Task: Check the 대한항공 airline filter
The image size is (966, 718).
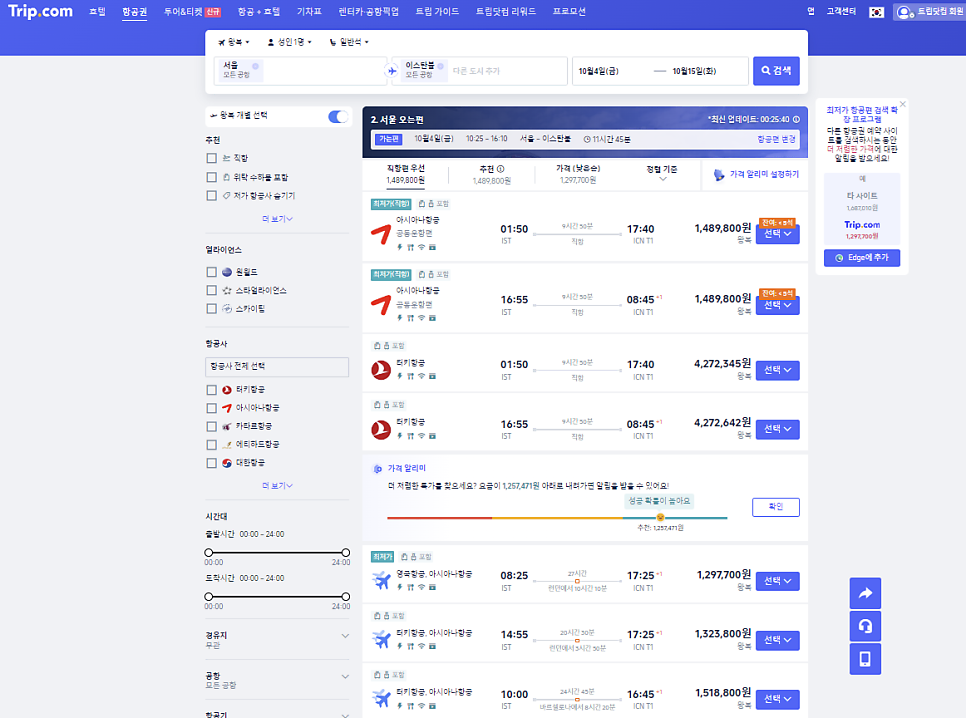Action: [211, 463]
